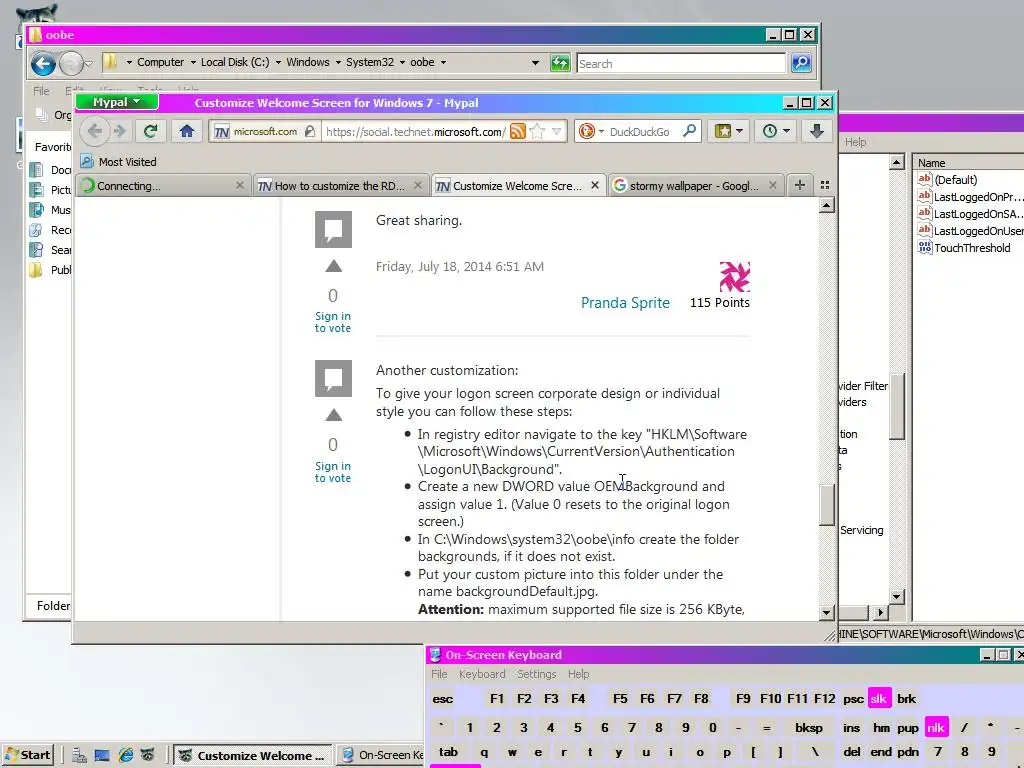The image size is (1024, 768).
Task: Expand the System32 breadcrumb arrow
Action: click(402, 63)
